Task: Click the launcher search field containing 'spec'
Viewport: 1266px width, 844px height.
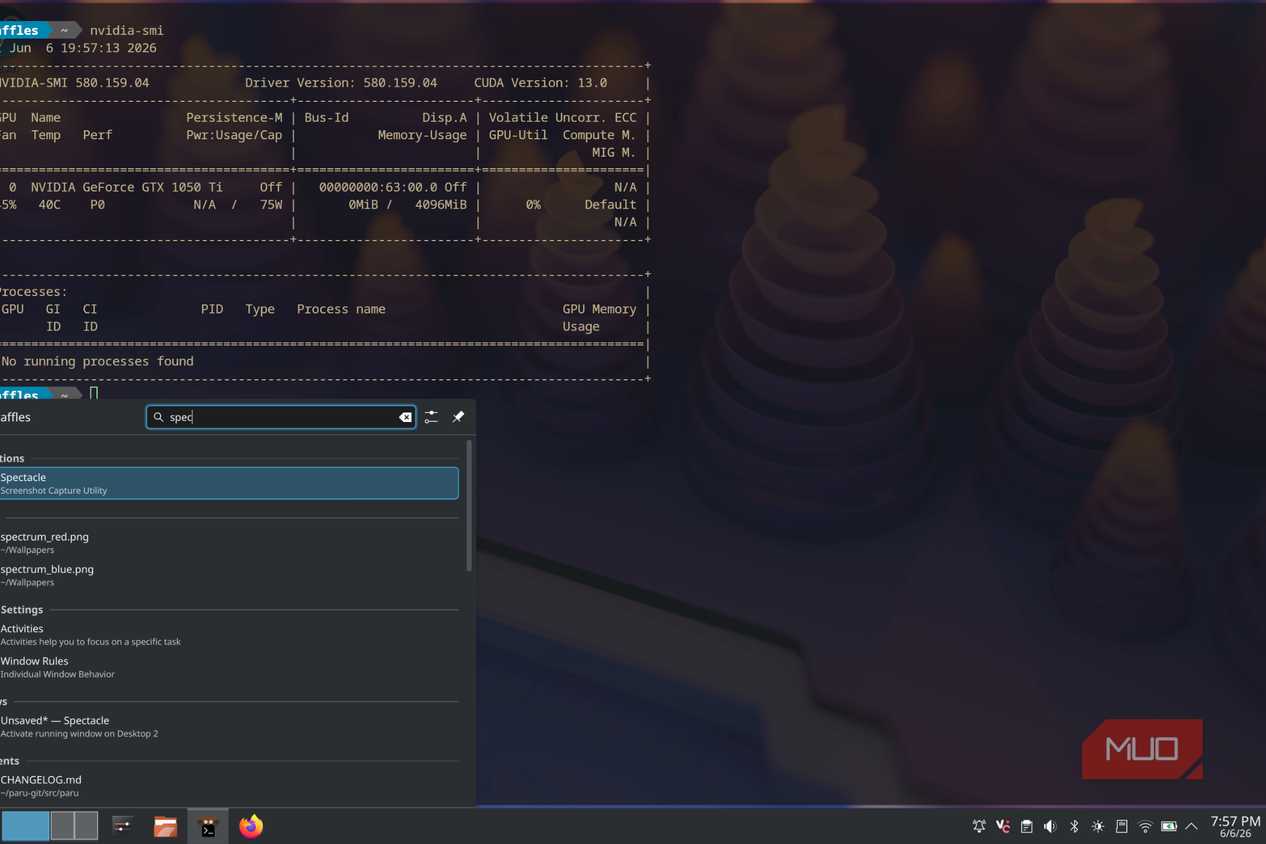Action: [281, 417]
